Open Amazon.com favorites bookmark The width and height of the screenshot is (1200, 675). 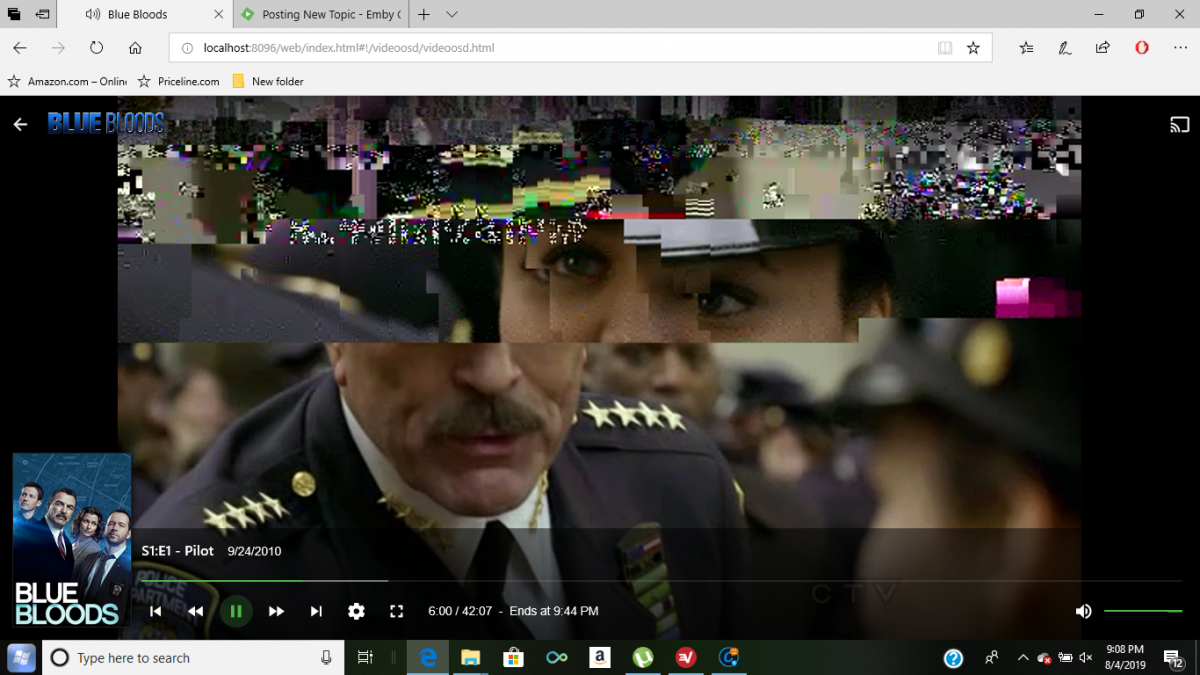coord(67,81)
